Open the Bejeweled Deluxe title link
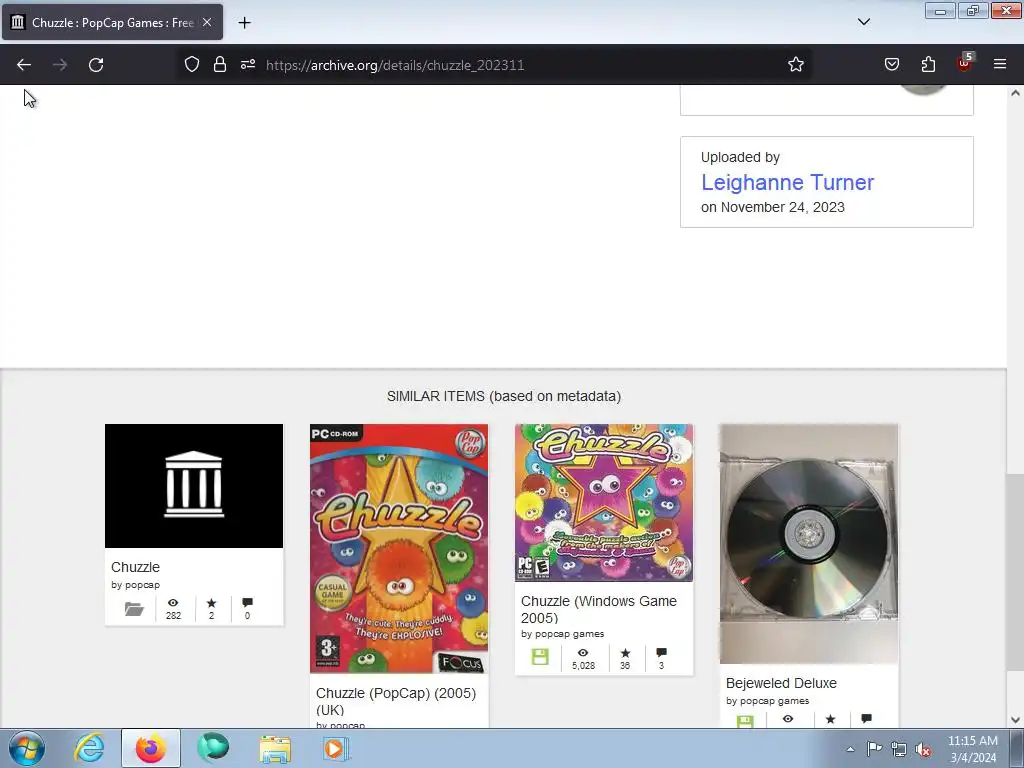Viewport: 1024px width, 768px height. click(781, 683)
